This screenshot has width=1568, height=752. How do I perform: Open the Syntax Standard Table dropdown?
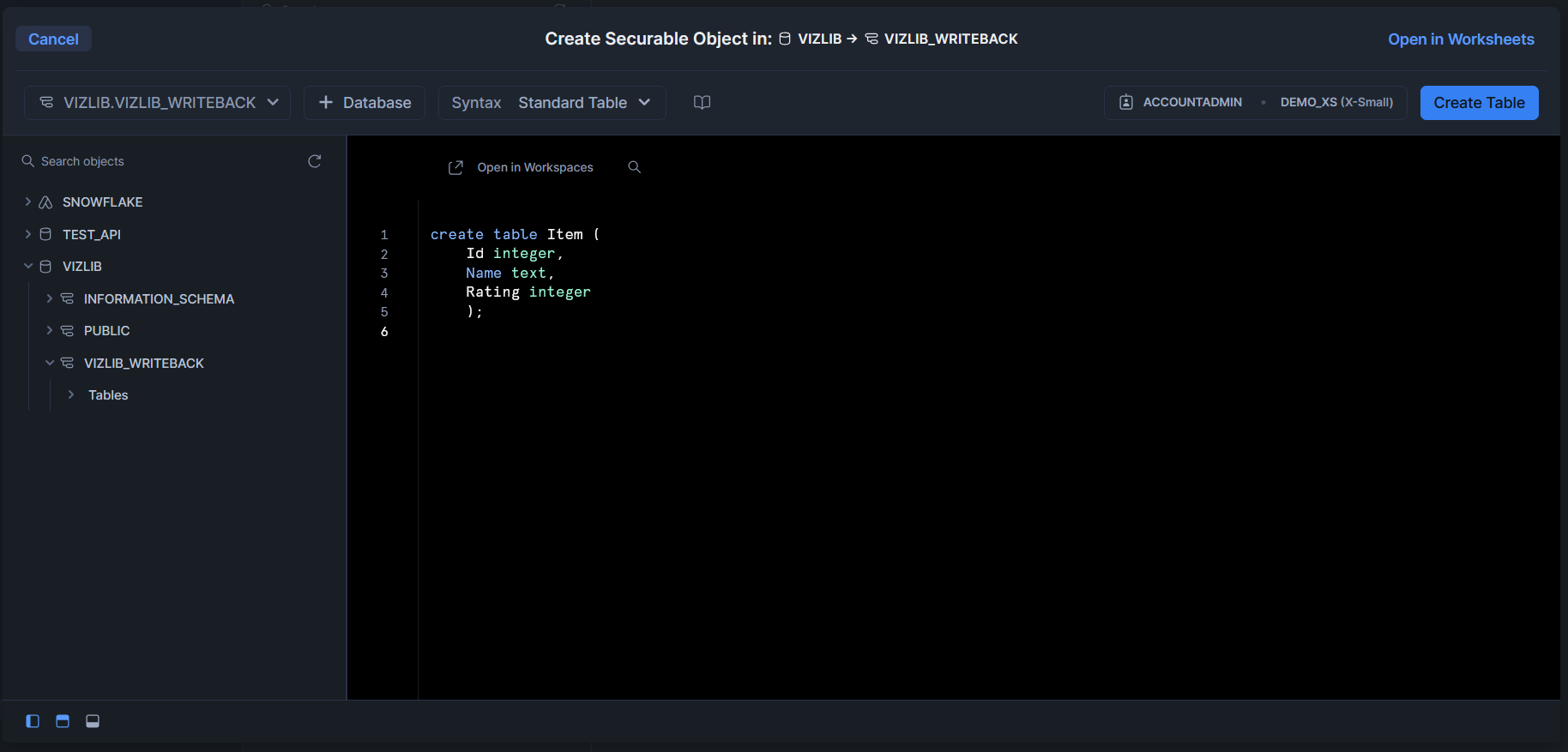click(x=552, y=103)
